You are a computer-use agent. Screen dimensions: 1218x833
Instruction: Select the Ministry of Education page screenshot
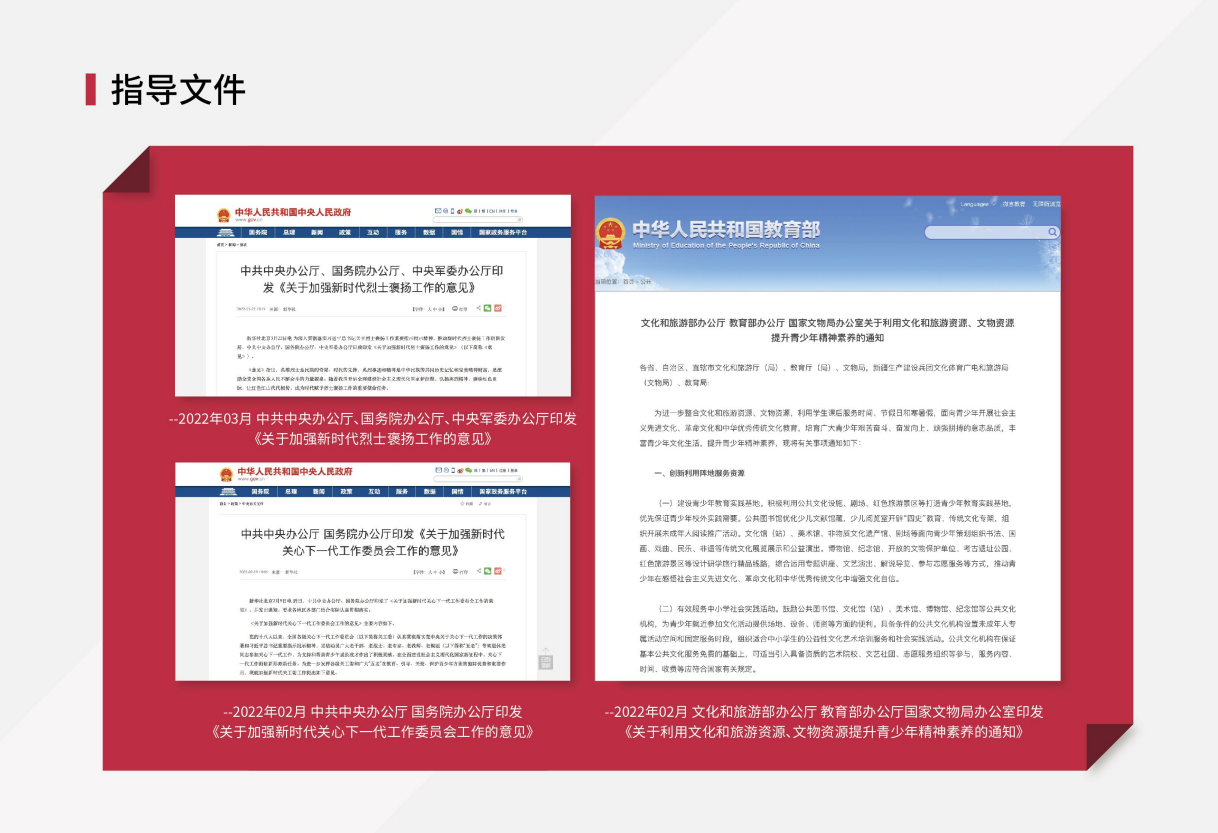pos(828,438)
